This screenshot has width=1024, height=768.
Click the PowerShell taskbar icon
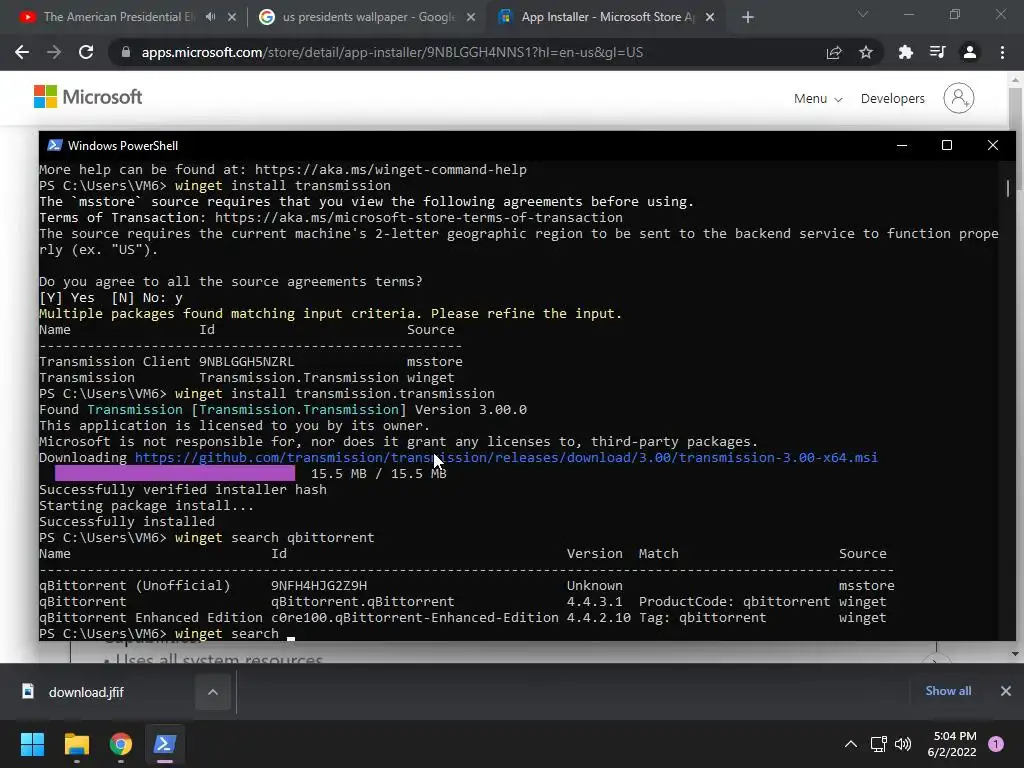pos(165,744)
